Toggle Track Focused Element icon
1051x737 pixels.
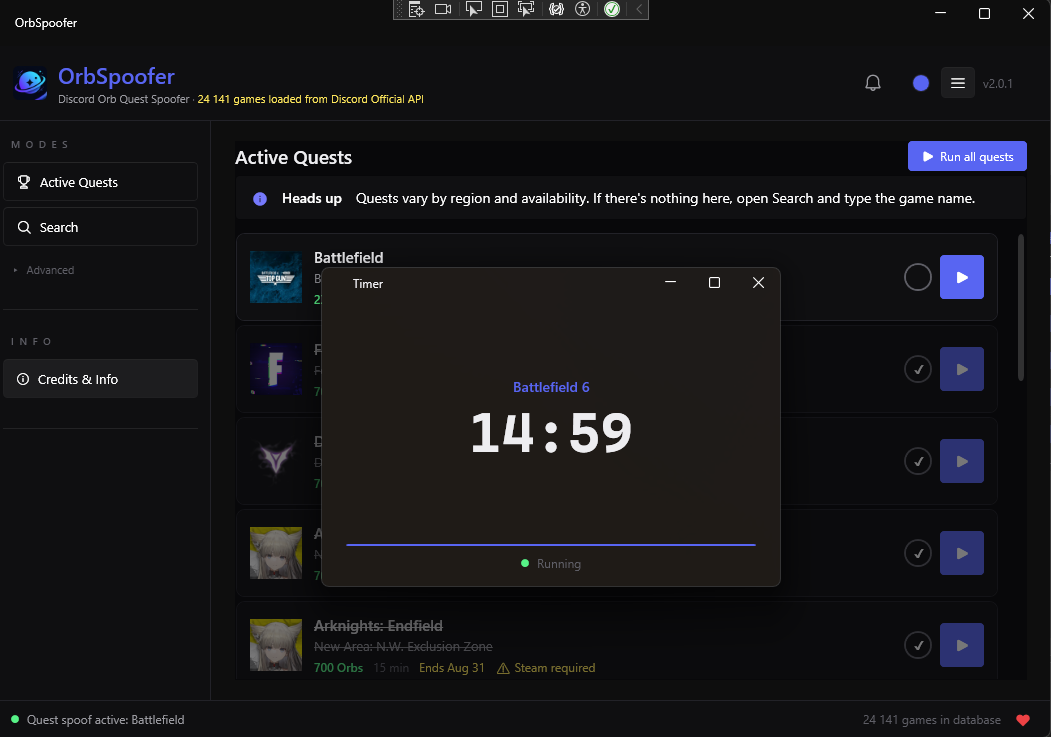pyautogui.click(x=526, y=9)
